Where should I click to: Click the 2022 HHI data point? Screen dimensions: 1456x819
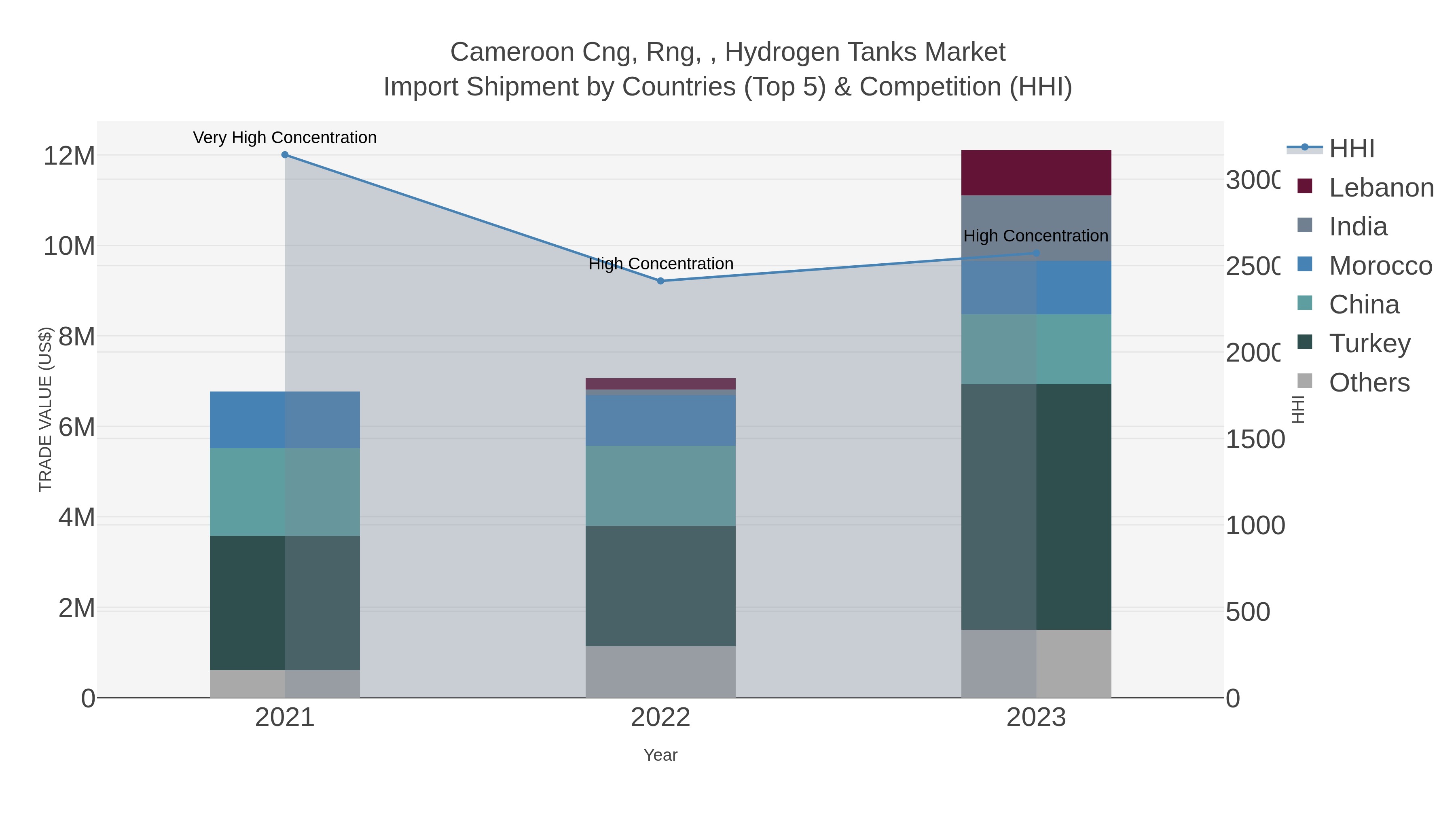click(x=660, y=281)
